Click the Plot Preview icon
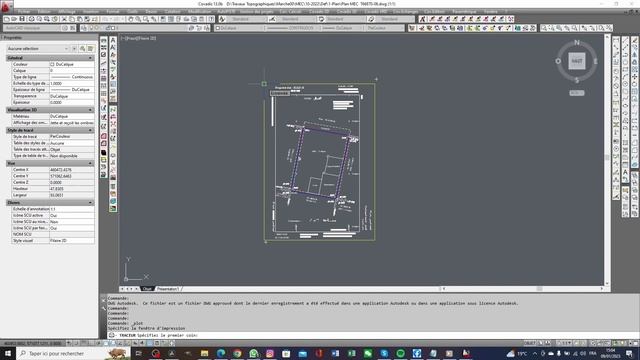The image size is (640, 360). coord(39,19)
